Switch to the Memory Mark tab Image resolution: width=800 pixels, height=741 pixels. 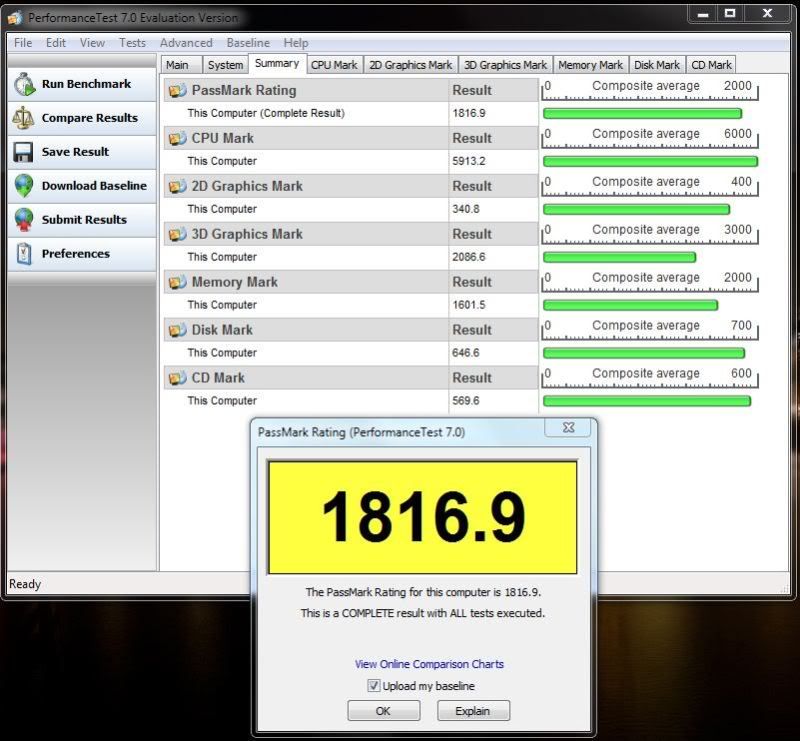click(x=590, y=65)
